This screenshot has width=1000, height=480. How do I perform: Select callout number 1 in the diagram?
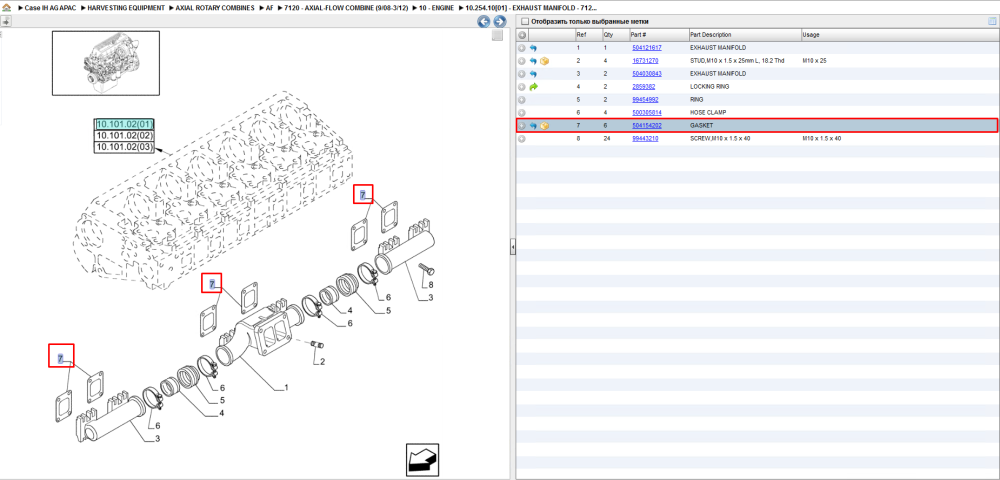click(x=286, y=387)
